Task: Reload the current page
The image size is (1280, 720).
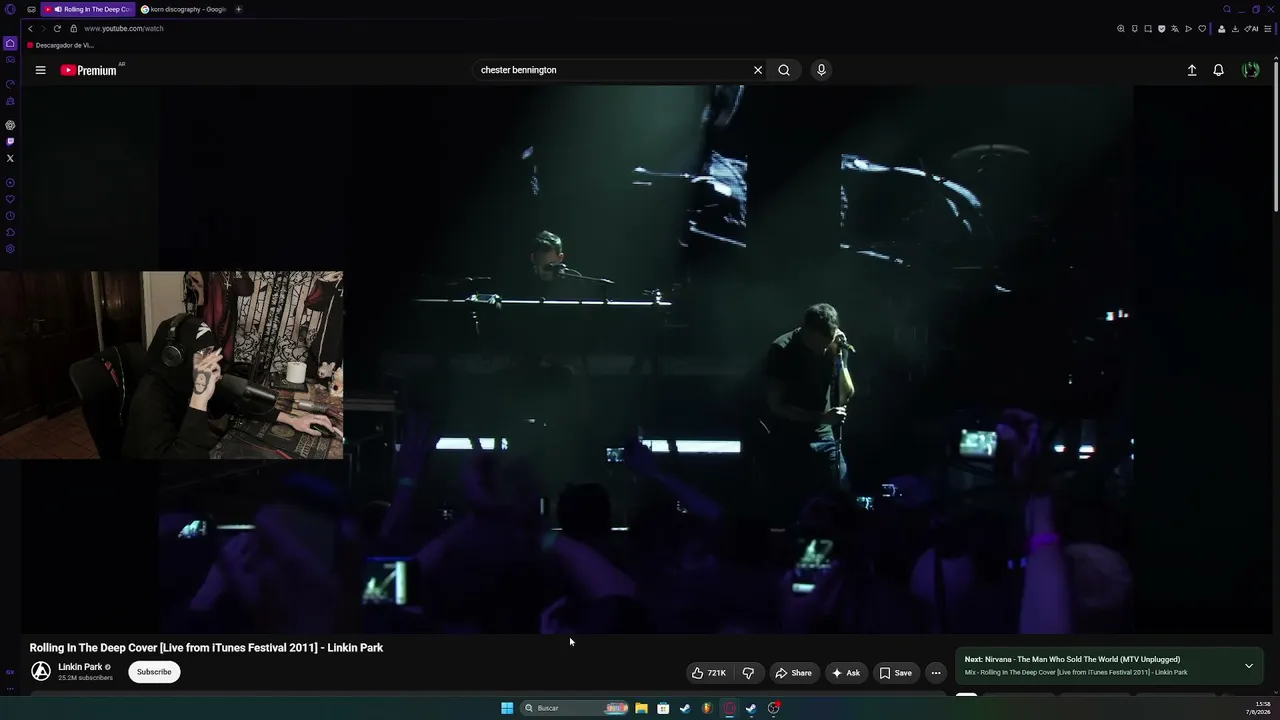Action: [57, 28]
